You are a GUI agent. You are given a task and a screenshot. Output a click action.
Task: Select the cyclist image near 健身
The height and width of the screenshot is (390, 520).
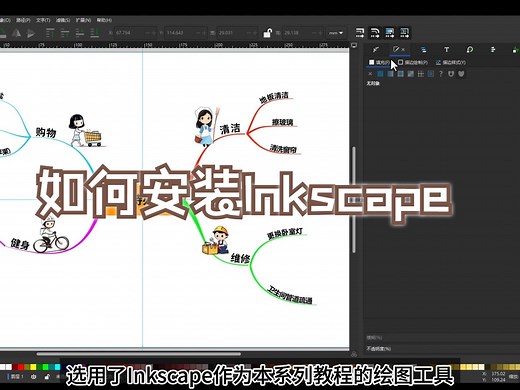point(51,235)
